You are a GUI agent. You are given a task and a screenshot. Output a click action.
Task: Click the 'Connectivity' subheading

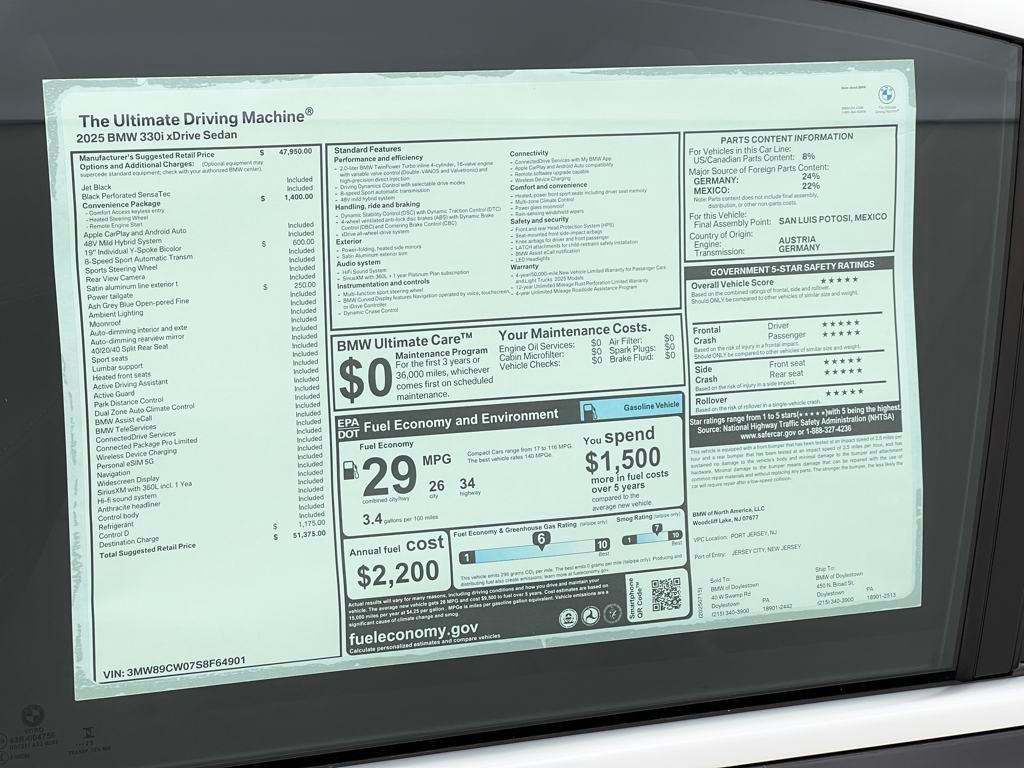[x=529, y=153]
